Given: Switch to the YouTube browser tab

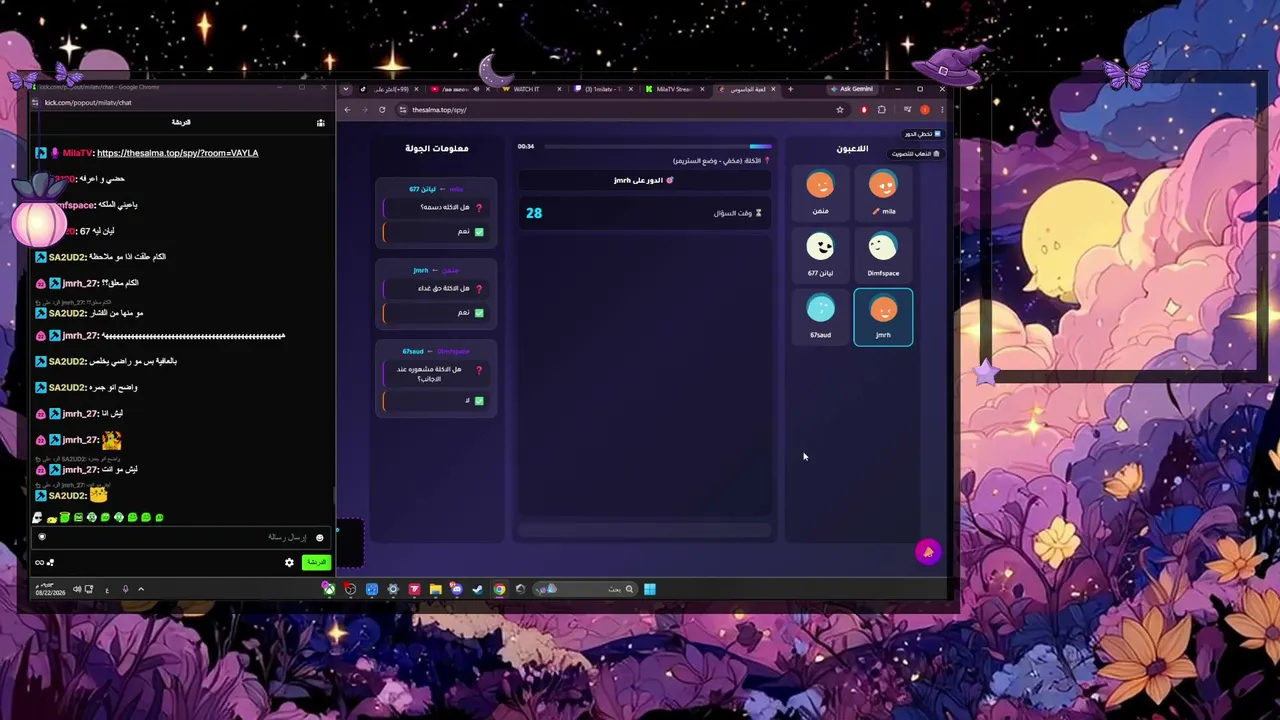Looking at the screenshot, I should [452, 89].
